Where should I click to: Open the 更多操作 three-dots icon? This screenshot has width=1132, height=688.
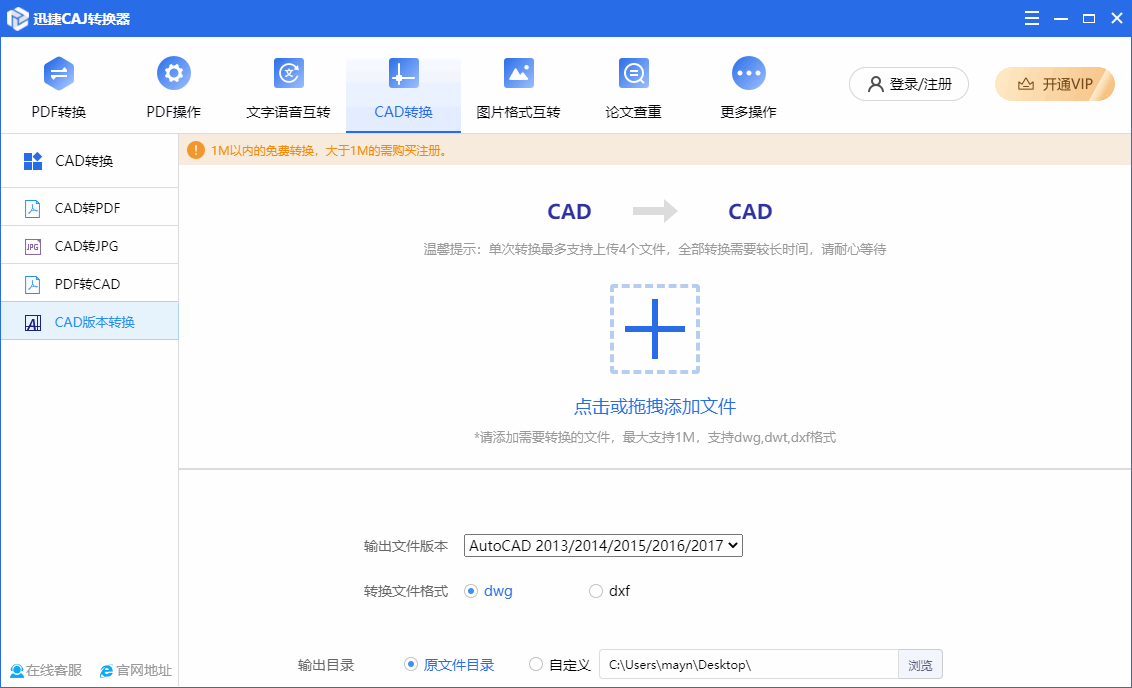pos(749,73)
